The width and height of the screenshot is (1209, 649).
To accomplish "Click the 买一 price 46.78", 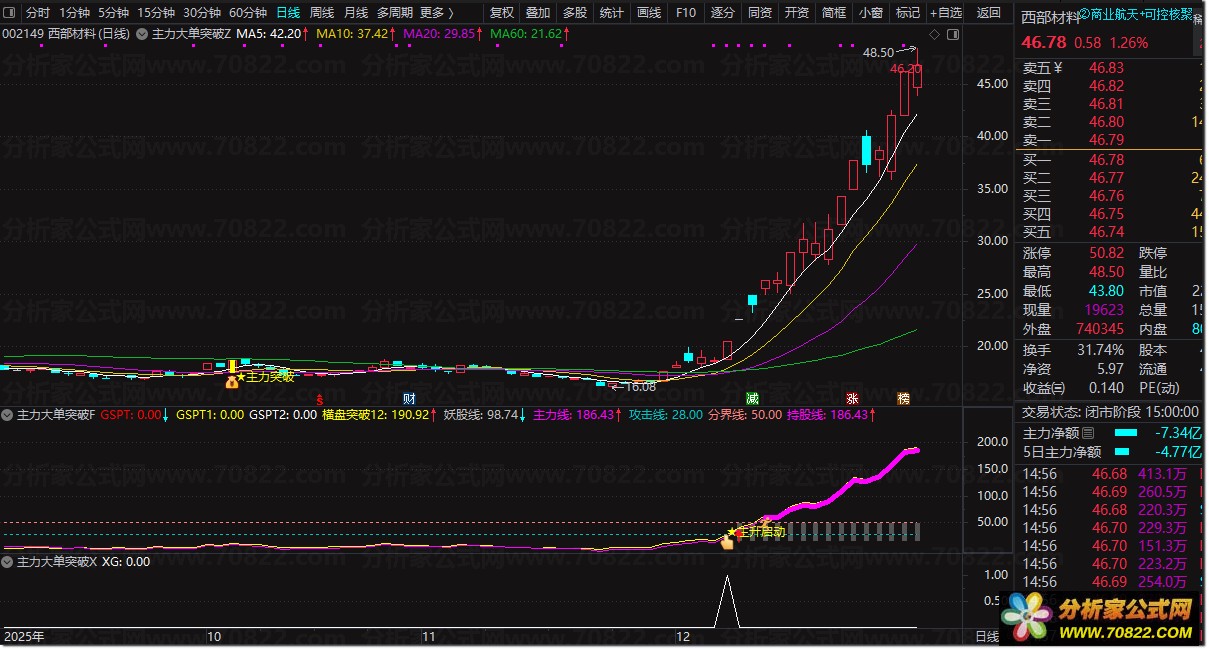I will 1106,160.
